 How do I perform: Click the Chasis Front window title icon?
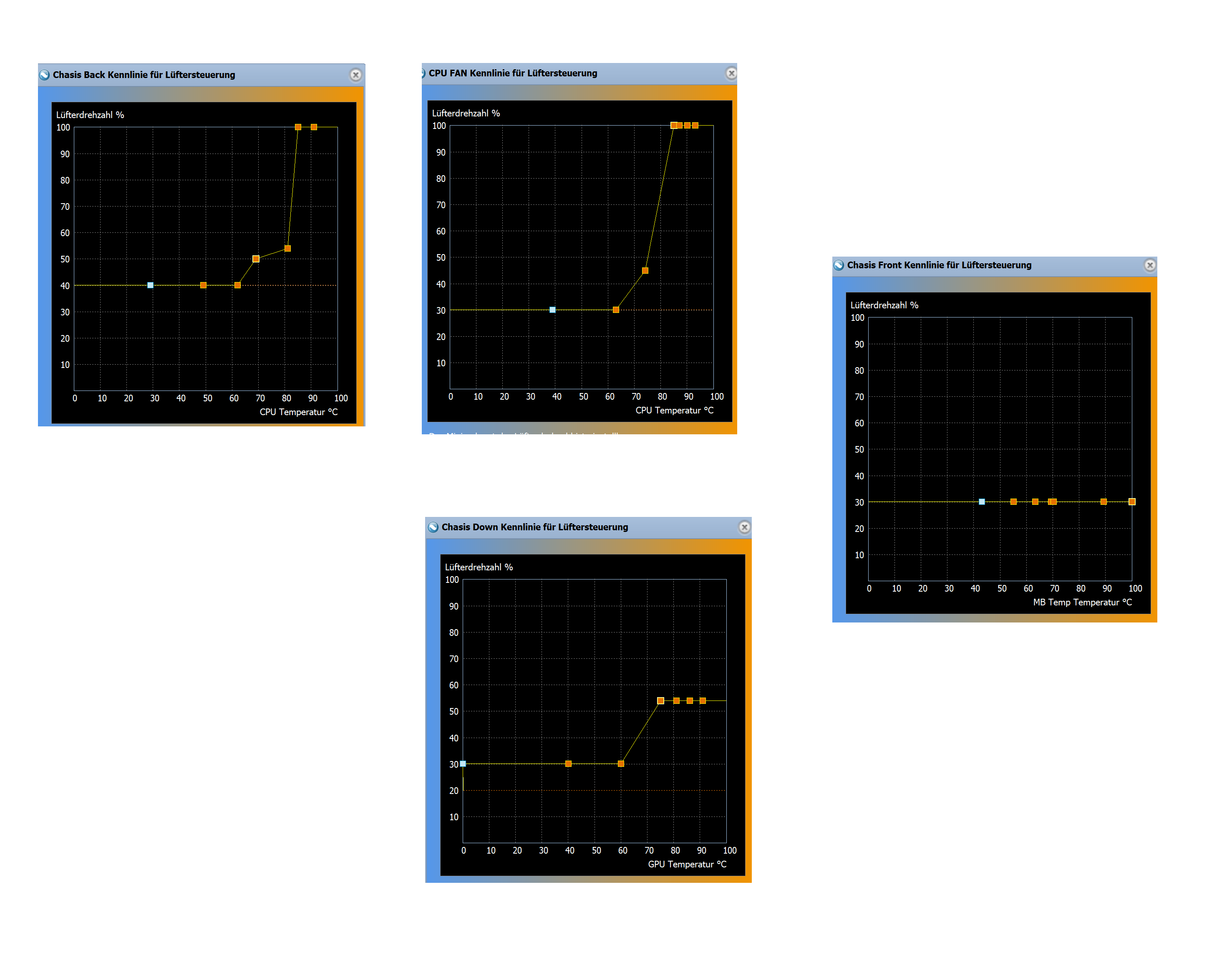click(x=838, y=265)
